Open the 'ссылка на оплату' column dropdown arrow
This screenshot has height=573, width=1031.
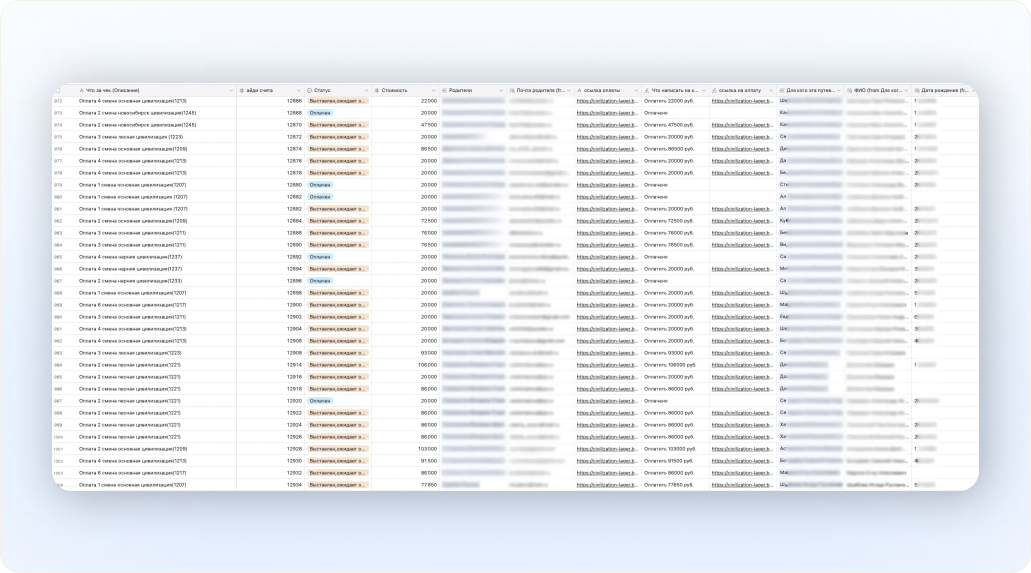pyautogui.click(x=771, y=91)
